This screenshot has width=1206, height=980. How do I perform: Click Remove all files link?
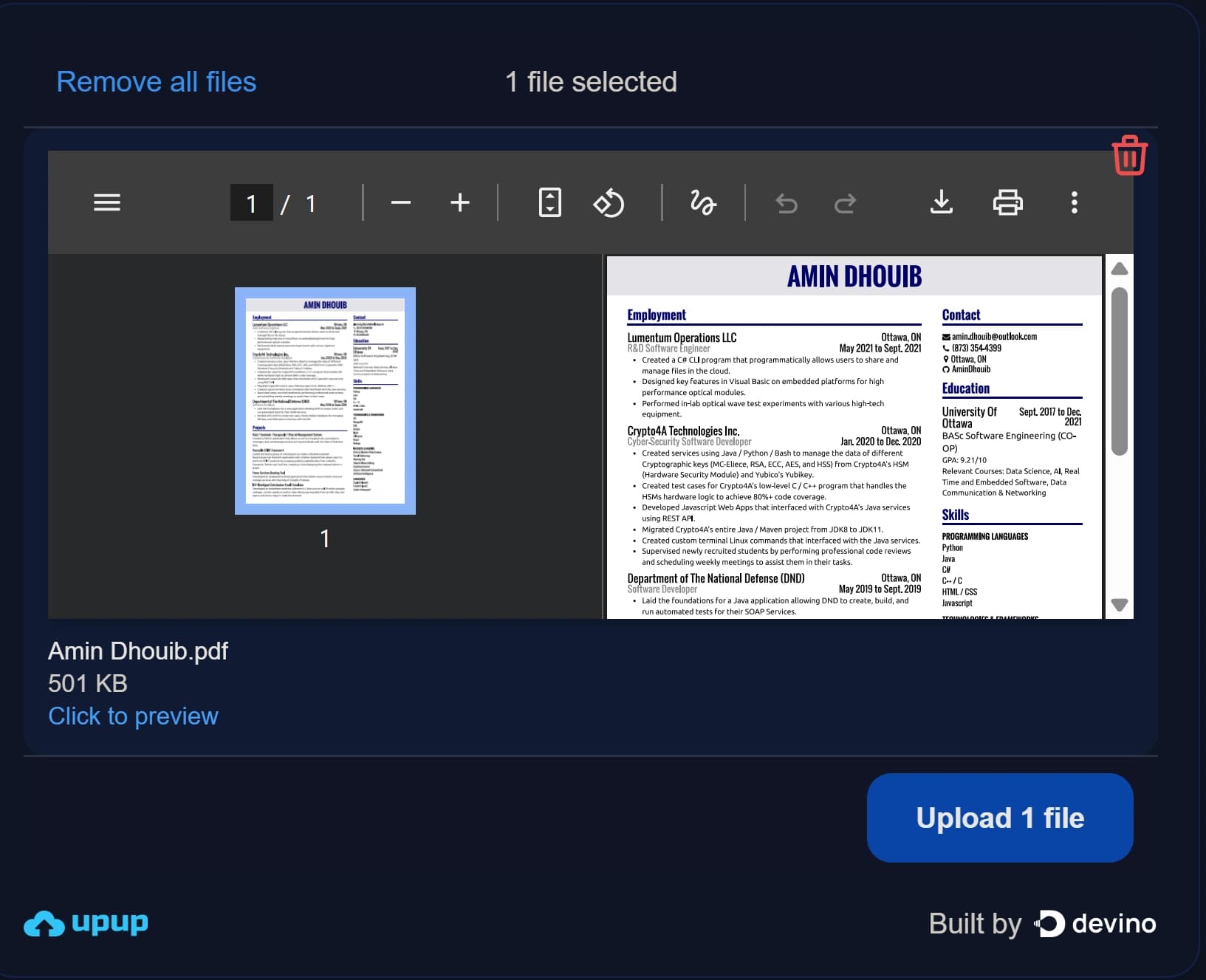[x=157, y=81]
